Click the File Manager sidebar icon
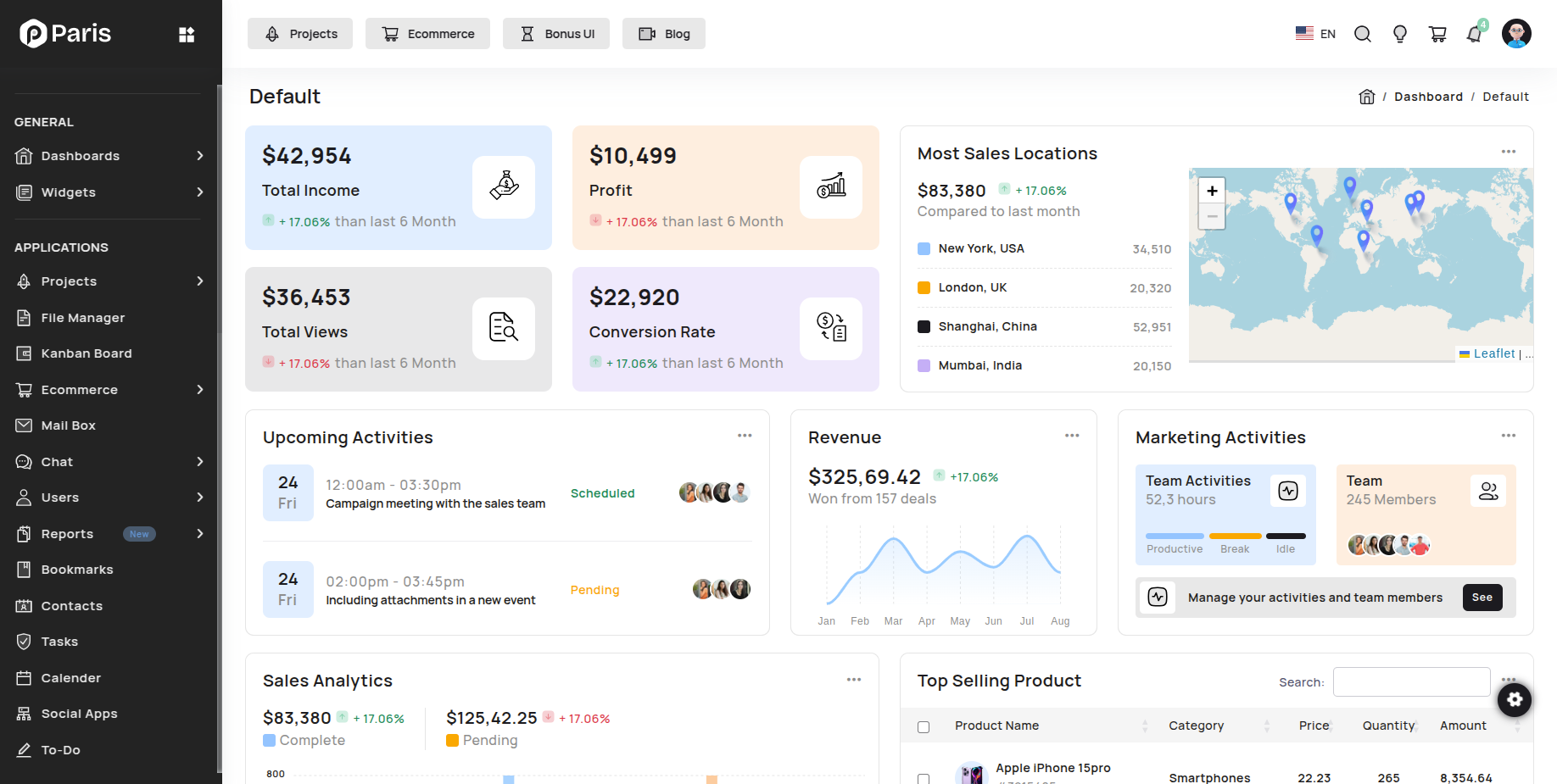Image resolution: width=1557 pixels, height=784 pixels. click(25, 317)
